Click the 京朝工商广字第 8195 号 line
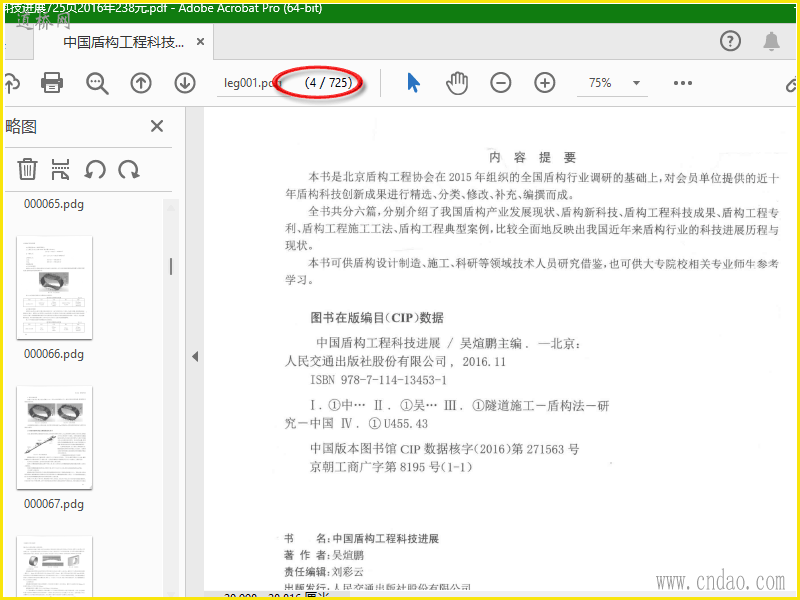This screenshot has height=600, width=800. pos(391,467)
